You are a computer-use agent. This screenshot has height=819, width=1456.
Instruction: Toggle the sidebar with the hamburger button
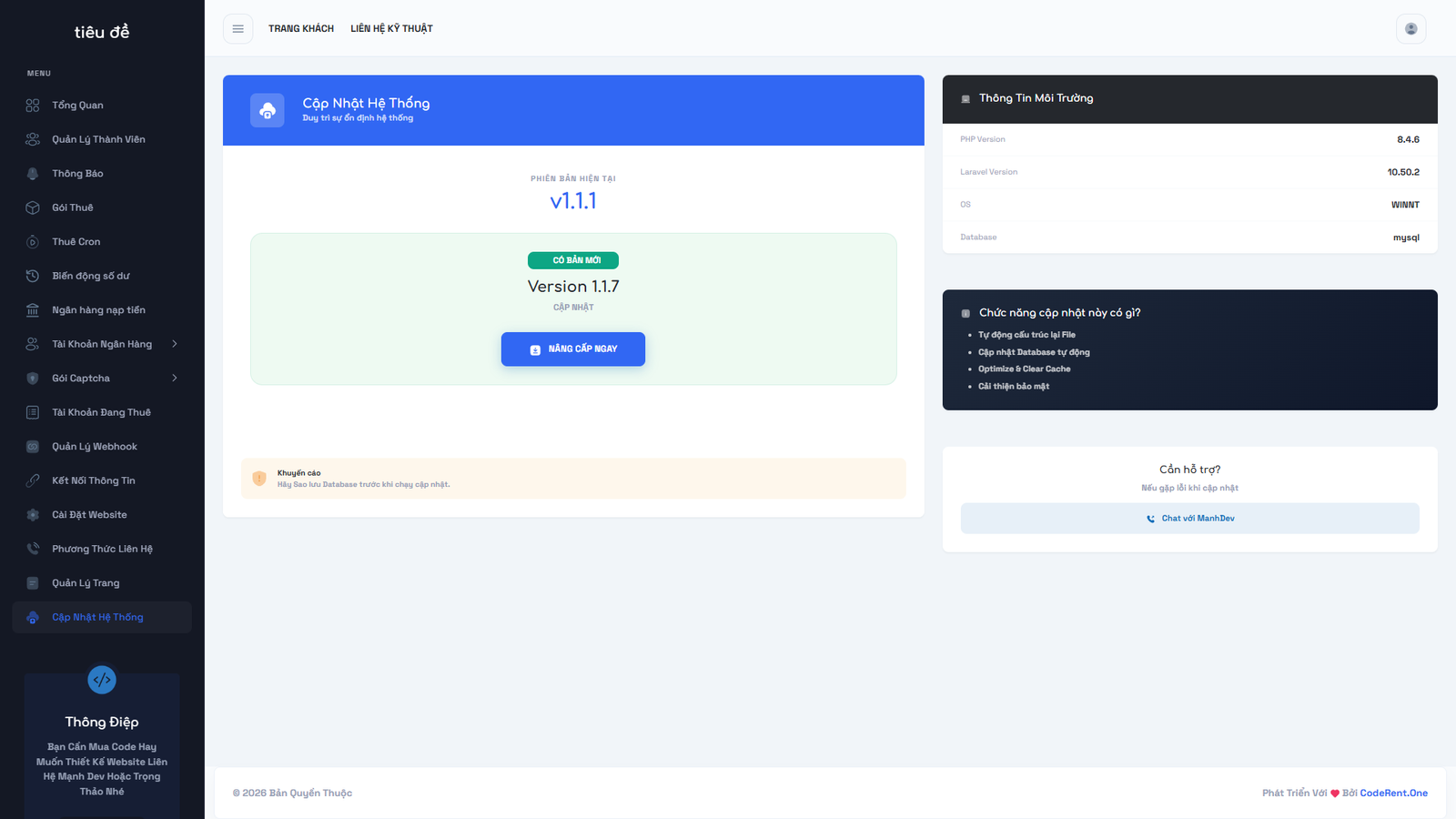(238, 28)
